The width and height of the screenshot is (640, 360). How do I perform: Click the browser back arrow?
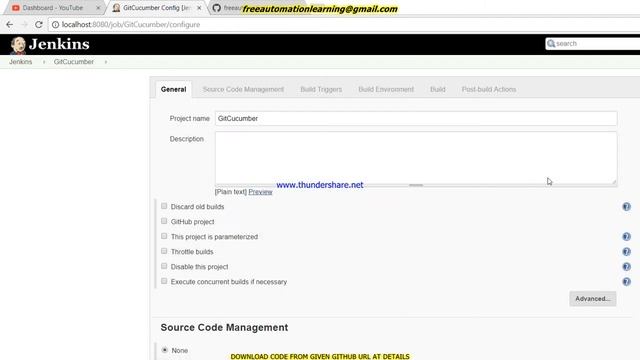[9, 24]
